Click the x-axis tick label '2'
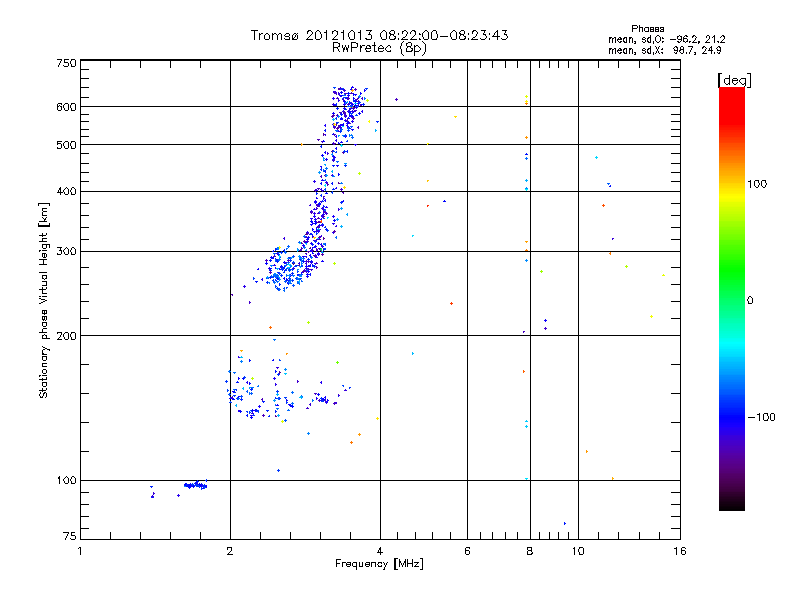800x600 pixels. click(x=230, y=551)
